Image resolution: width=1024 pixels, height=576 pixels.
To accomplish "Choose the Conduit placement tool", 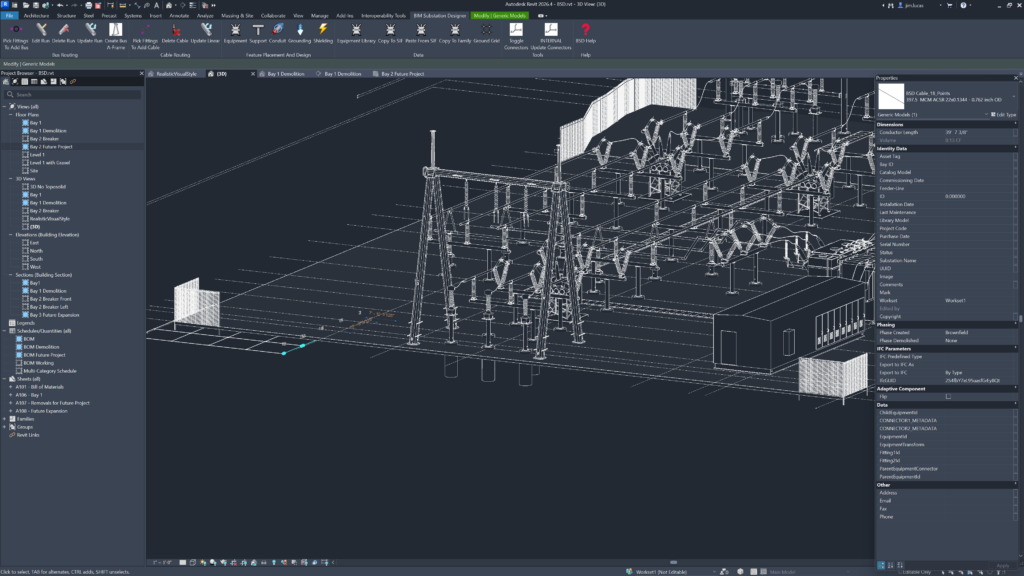I will [x=280, y=31].
